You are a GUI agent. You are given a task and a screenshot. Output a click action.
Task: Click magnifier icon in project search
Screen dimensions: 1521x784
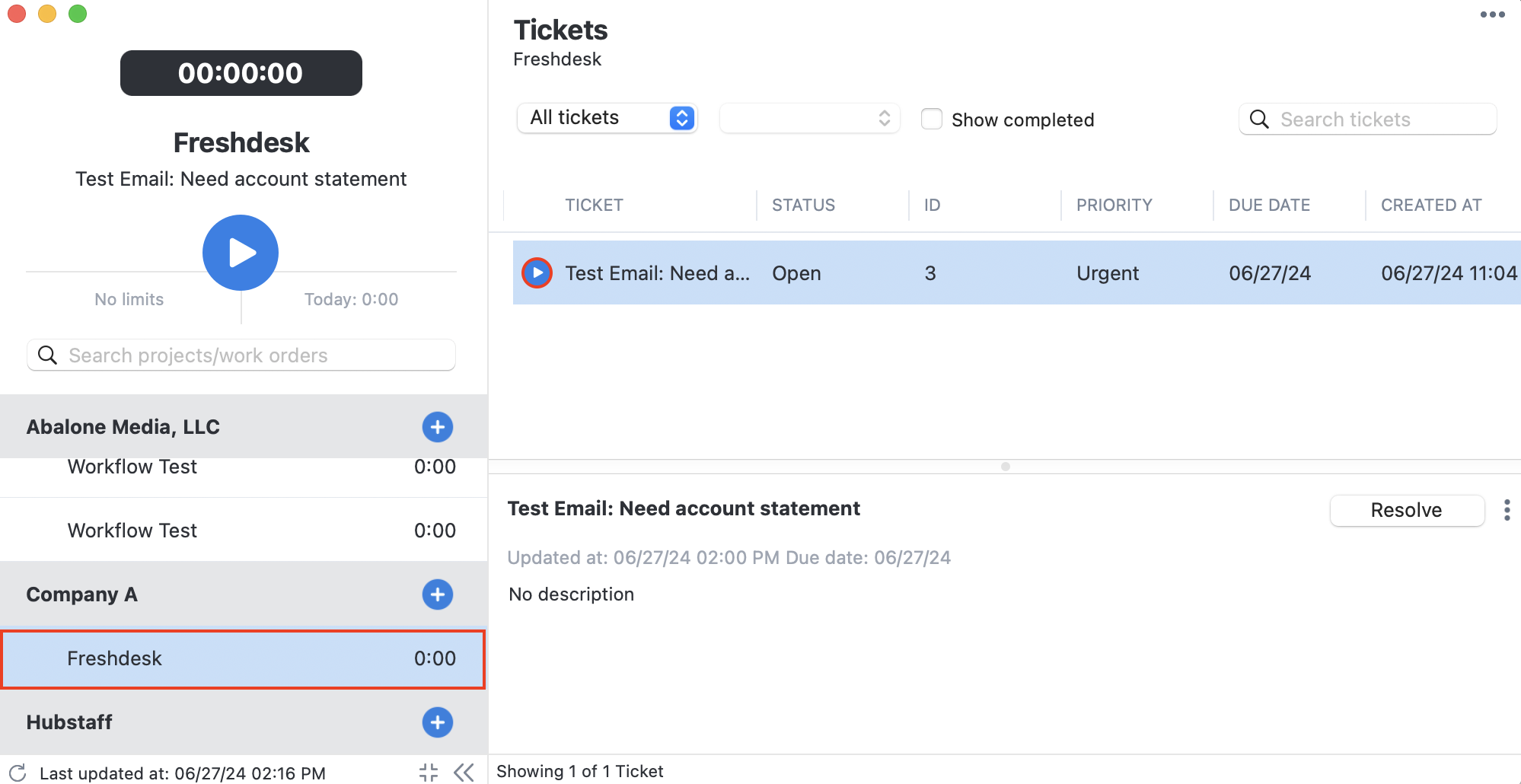pyautogui.click(x=47, y=355)
